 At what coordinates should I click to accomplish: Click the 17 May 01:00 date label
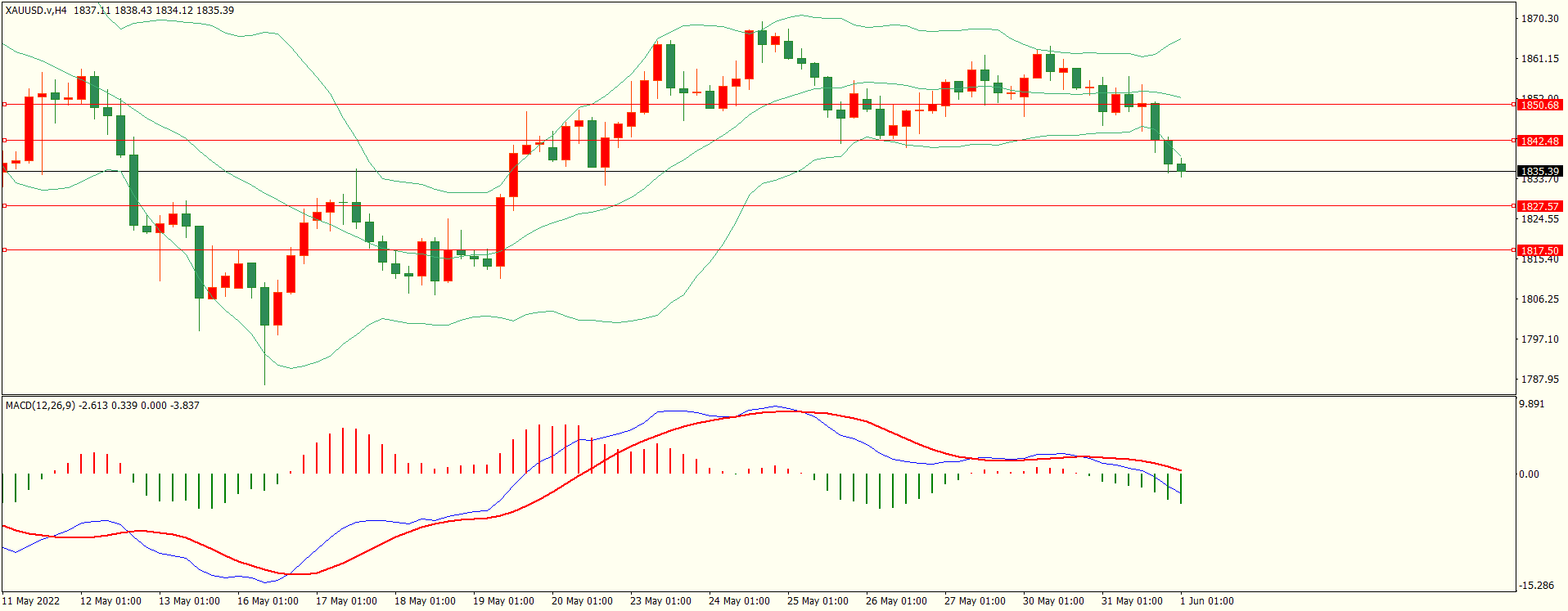click(346, 601)
